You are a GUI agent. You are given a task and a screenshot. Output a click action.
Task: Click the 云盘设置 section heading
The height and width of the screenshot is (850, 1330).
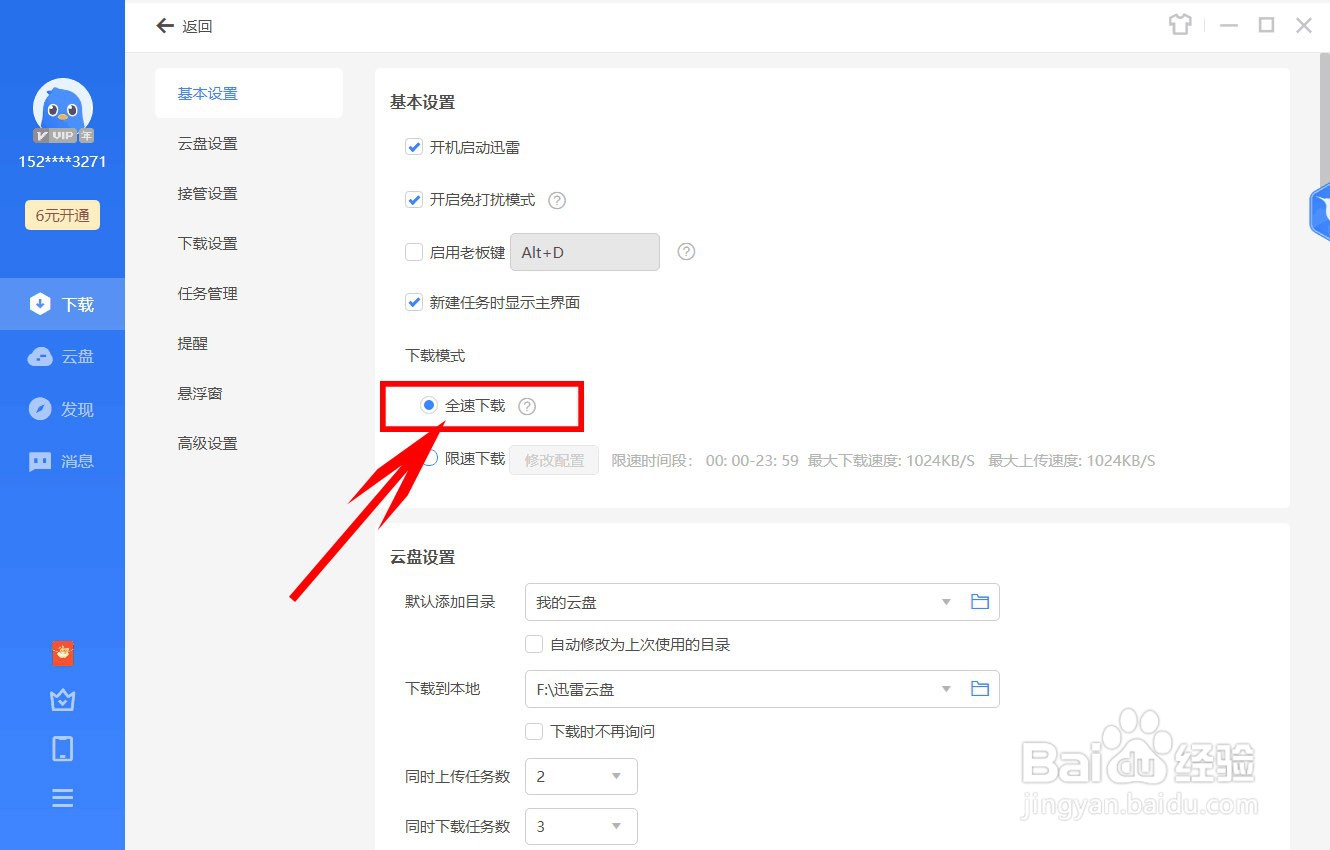click(x=422, y=557)
